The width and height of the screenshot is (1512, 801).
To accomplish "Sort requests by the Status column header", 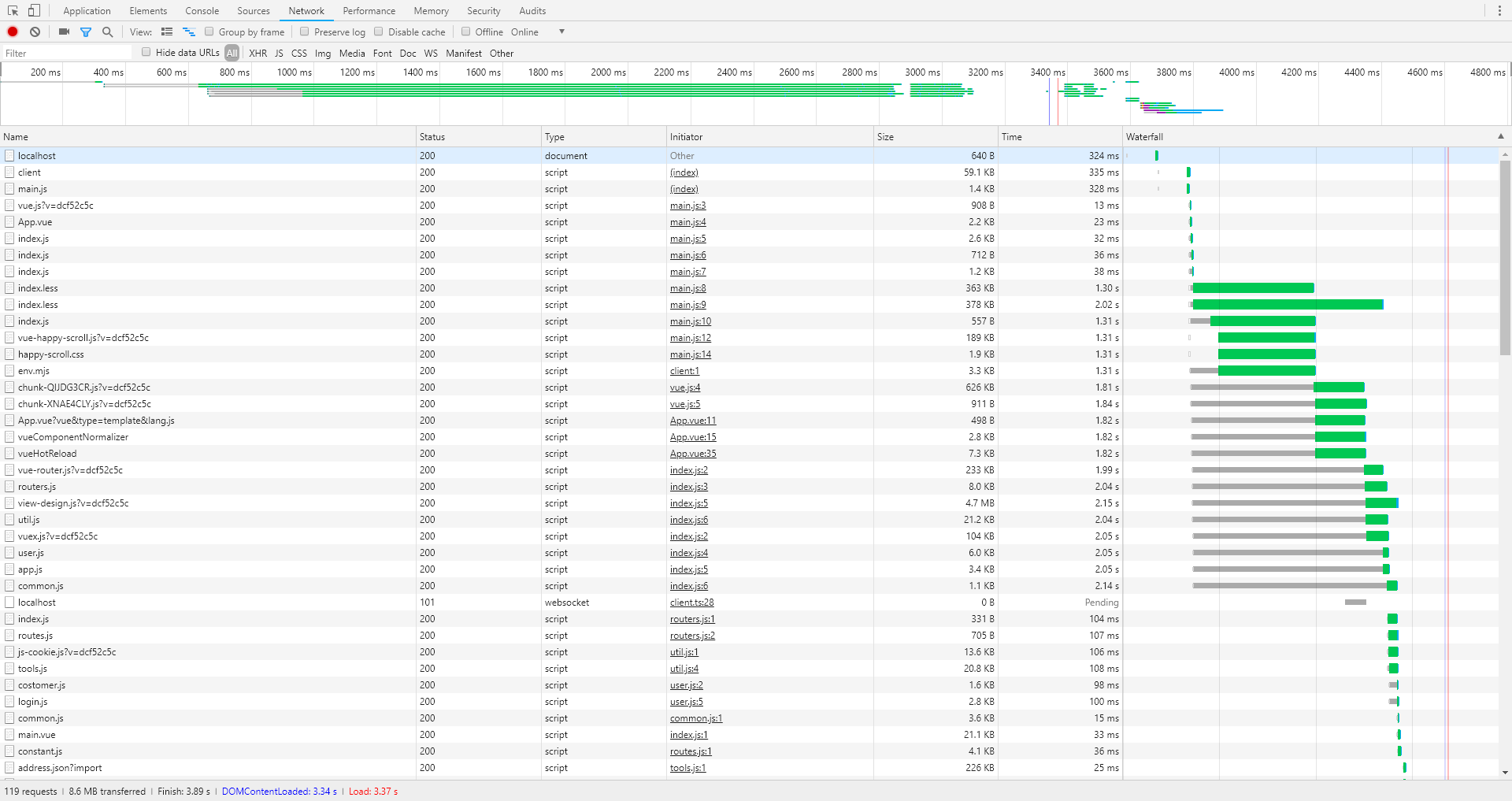I will pos(479,136).
